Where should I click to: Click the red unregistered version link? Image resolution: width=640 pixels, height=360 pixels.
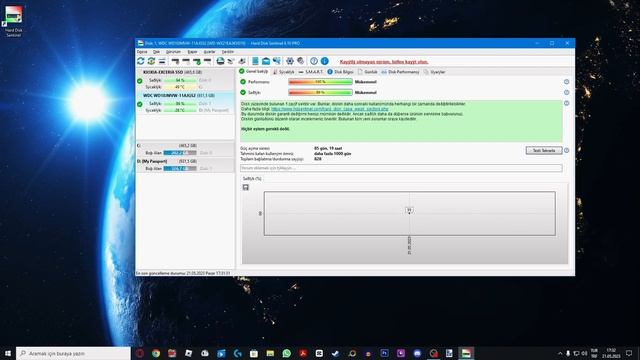click(x=384, y=62)
